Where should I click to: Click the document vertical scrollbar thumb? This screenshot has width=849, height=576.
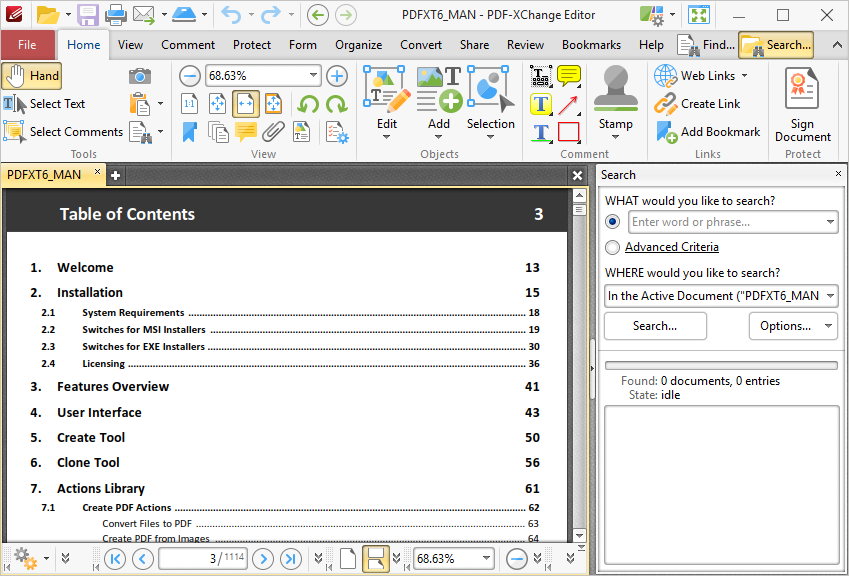click(579, 210)
